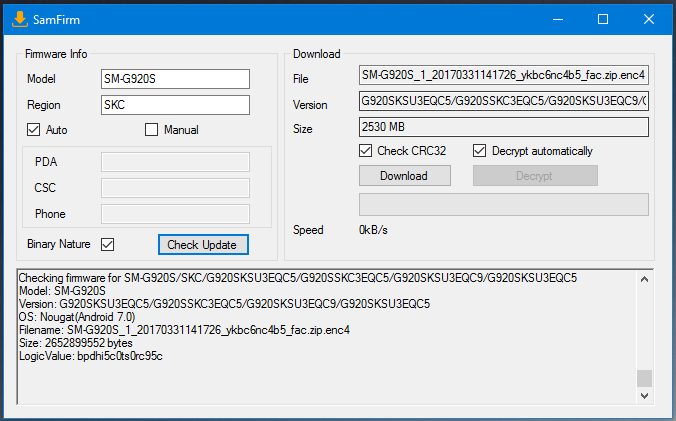The height and width of the screenshot is (421, 676).
Task: Click the Size field showing 2530 MB
Action: [504, 128]
